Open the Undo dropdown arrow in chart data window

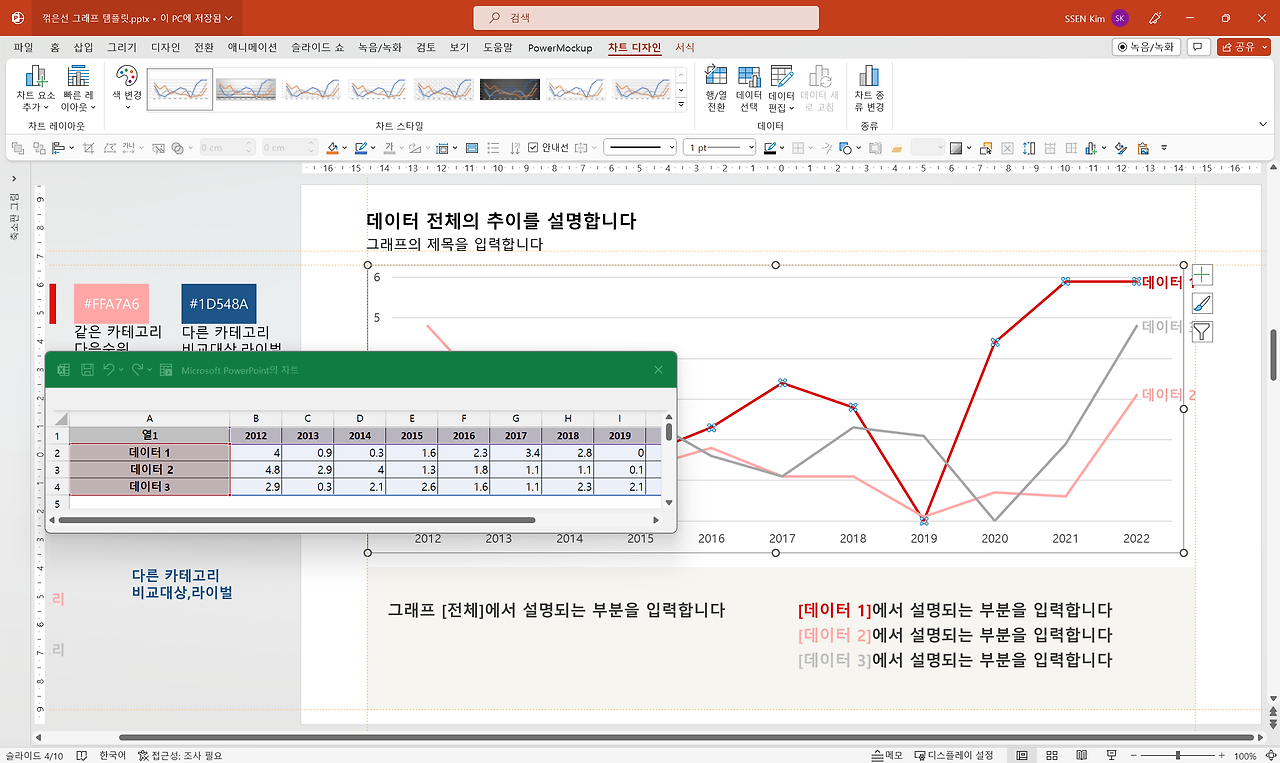(121, 370)
